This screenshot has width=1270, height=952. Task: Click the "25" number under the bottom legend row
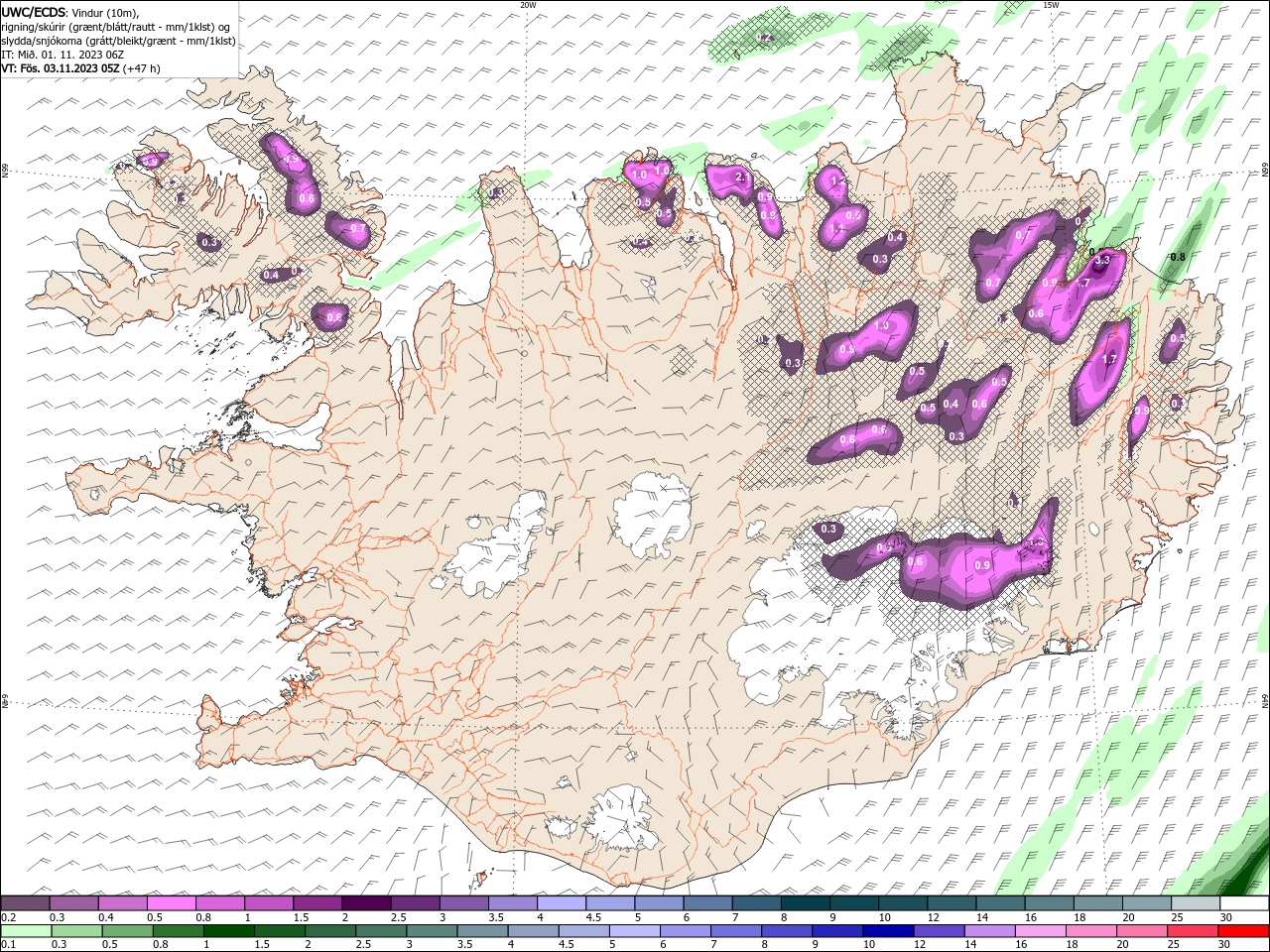point(1173,945)
